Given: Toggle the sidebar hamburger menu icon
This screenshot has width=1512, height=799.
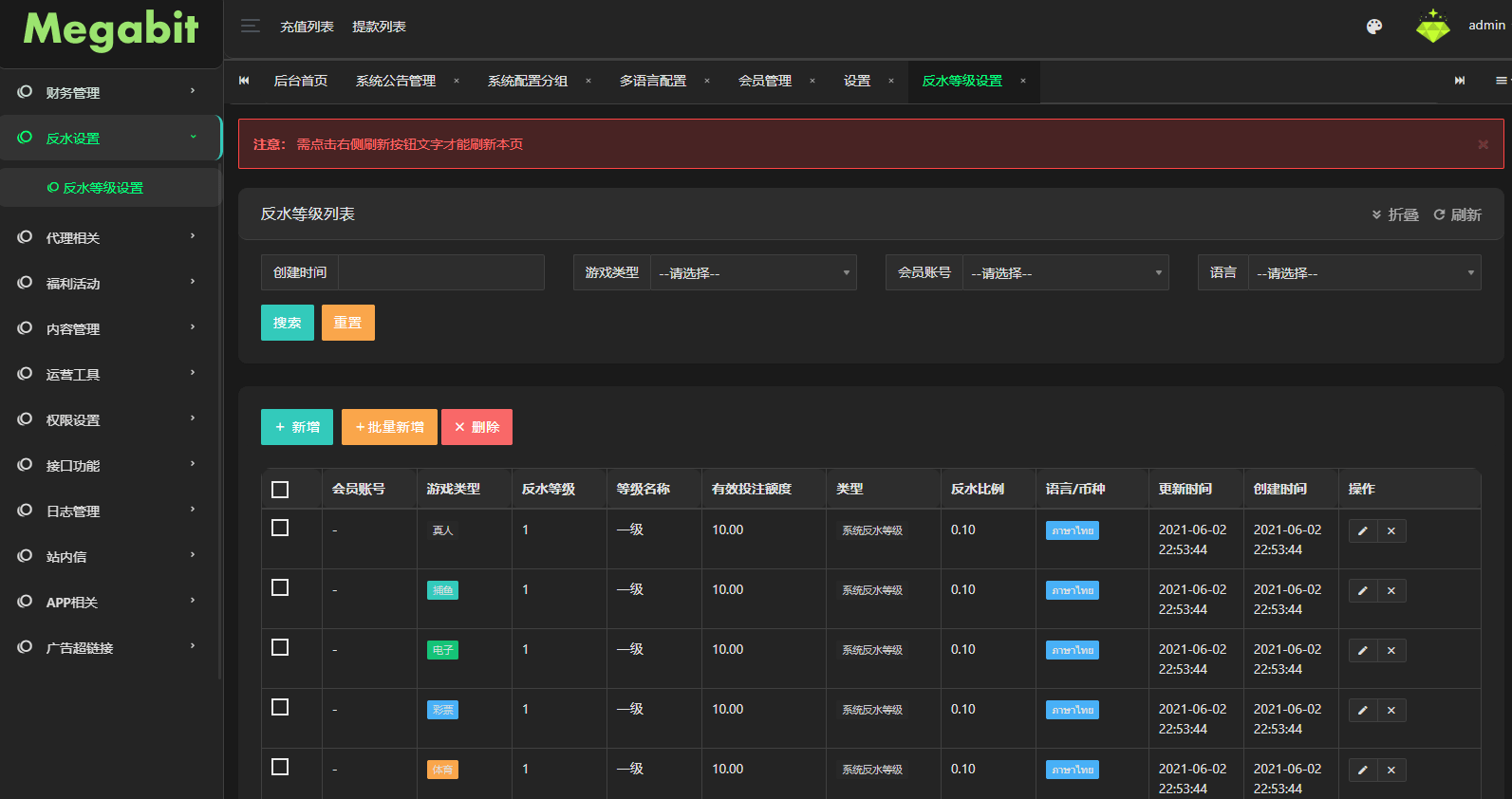Looking at the screenshot, I should pyautogui.click(x=251, y=27).
